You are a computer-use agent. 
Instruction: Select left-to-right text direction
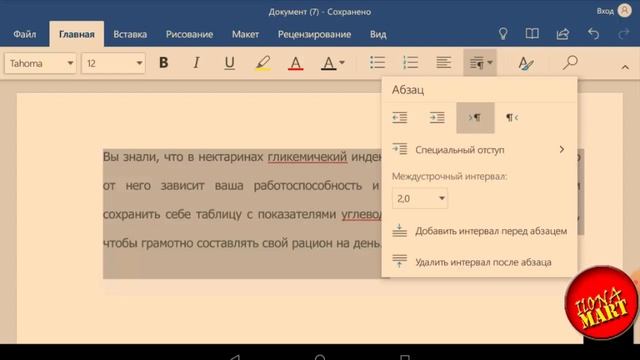pyautogui.click(x=475, y=118)
